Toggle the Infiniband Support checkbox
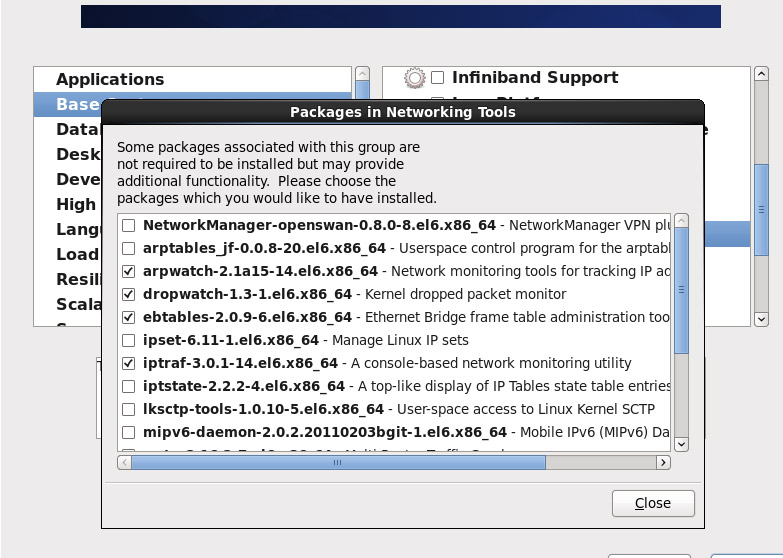Viewport: 783px width, 558px height. [x=437, y=77]
